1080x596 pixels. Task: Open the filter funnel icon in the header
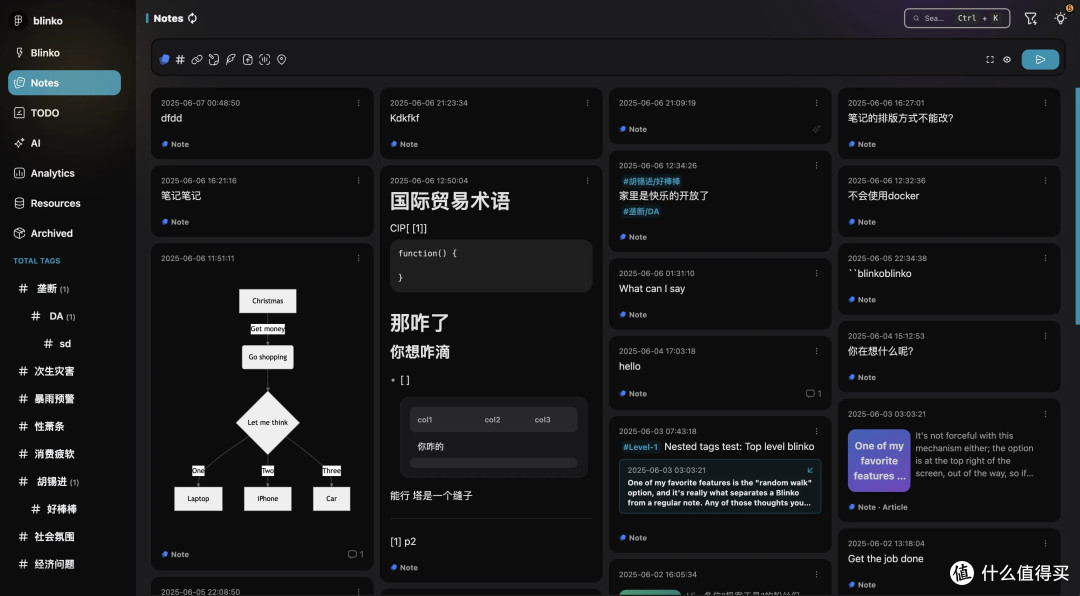click(1030, 19)
